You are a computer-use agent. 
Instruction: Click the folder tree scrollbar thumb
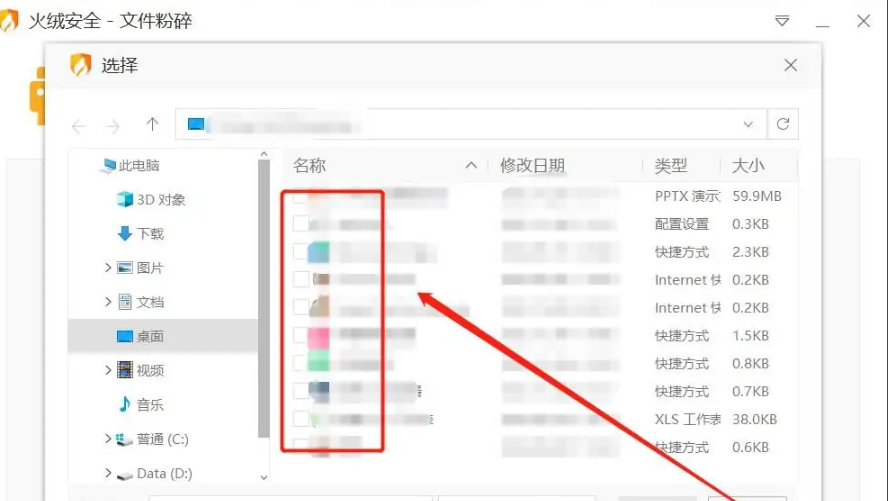264,299
